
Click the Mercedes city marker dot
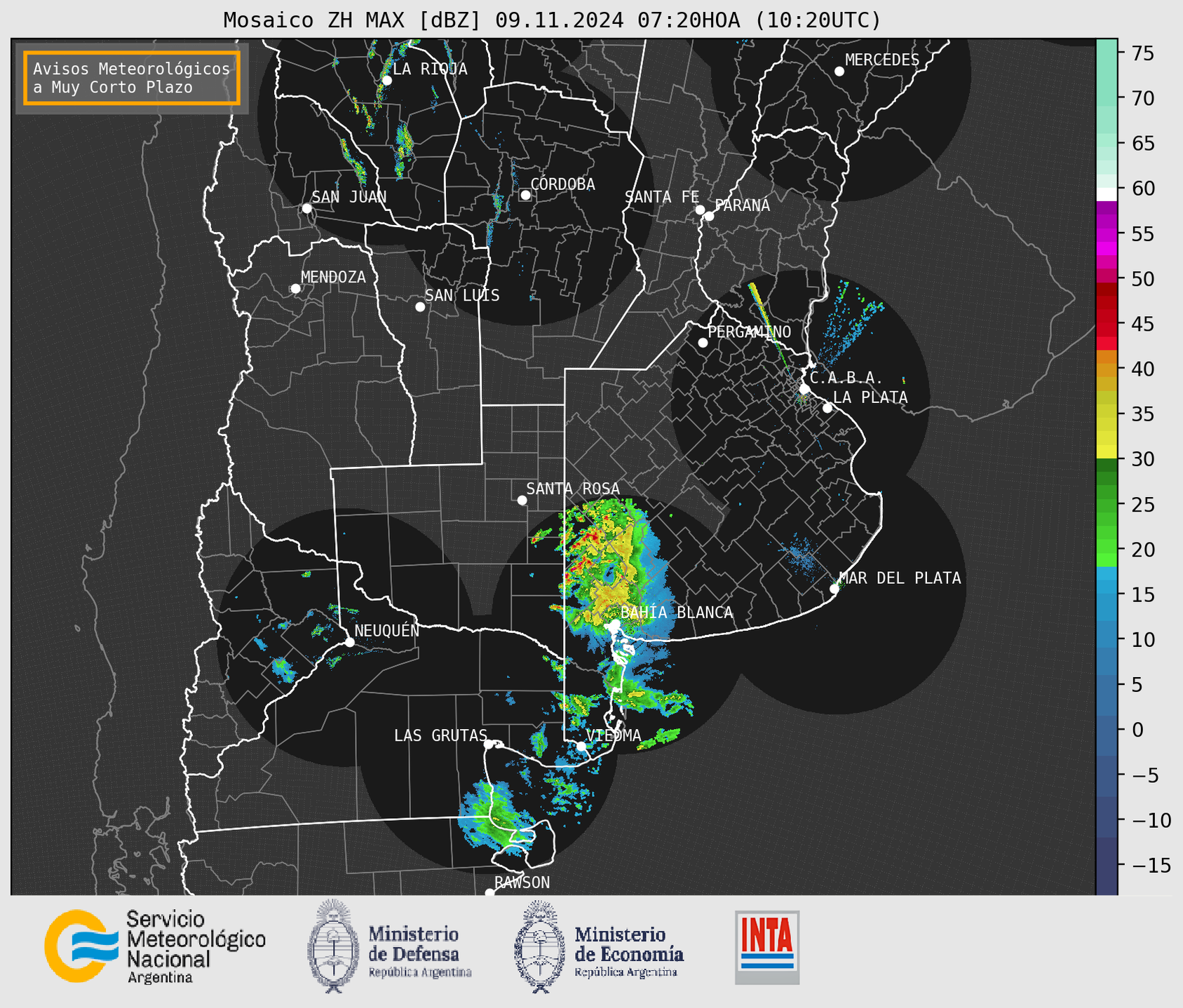click(x=839, y=71)
